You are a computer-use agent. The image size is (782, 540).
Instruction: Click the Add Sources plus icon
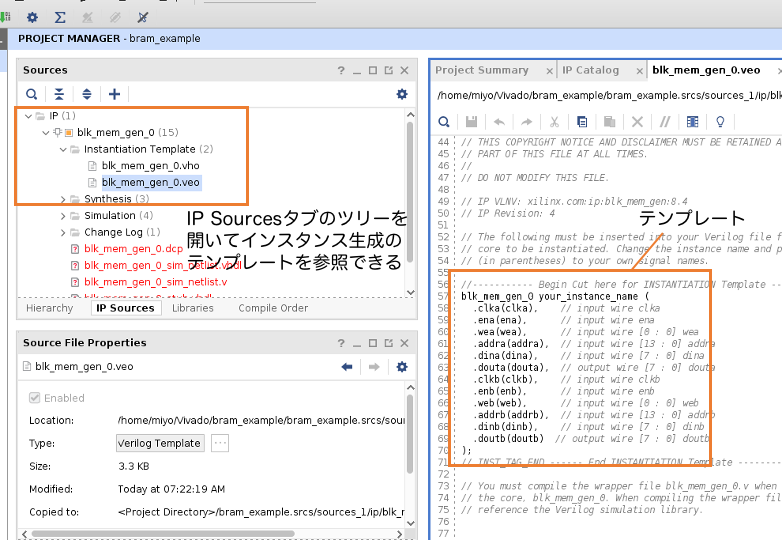tap(114, 94)
